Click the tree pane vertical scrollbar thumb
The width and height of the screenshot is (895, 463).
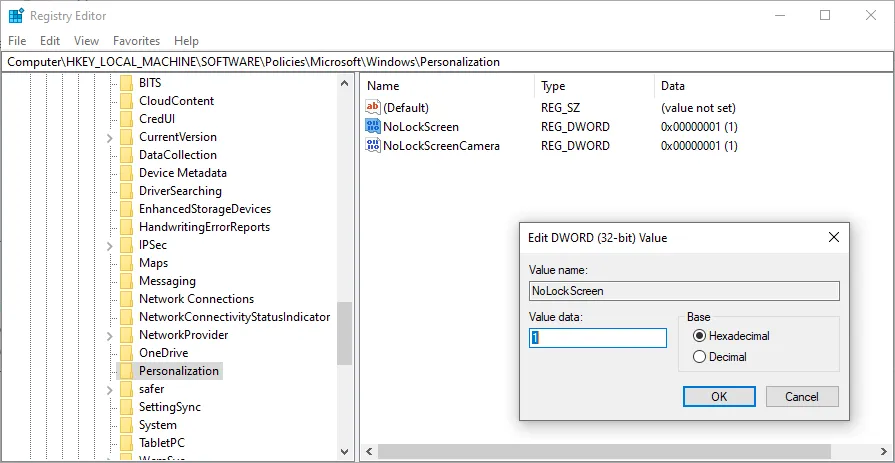pos(345,334)
